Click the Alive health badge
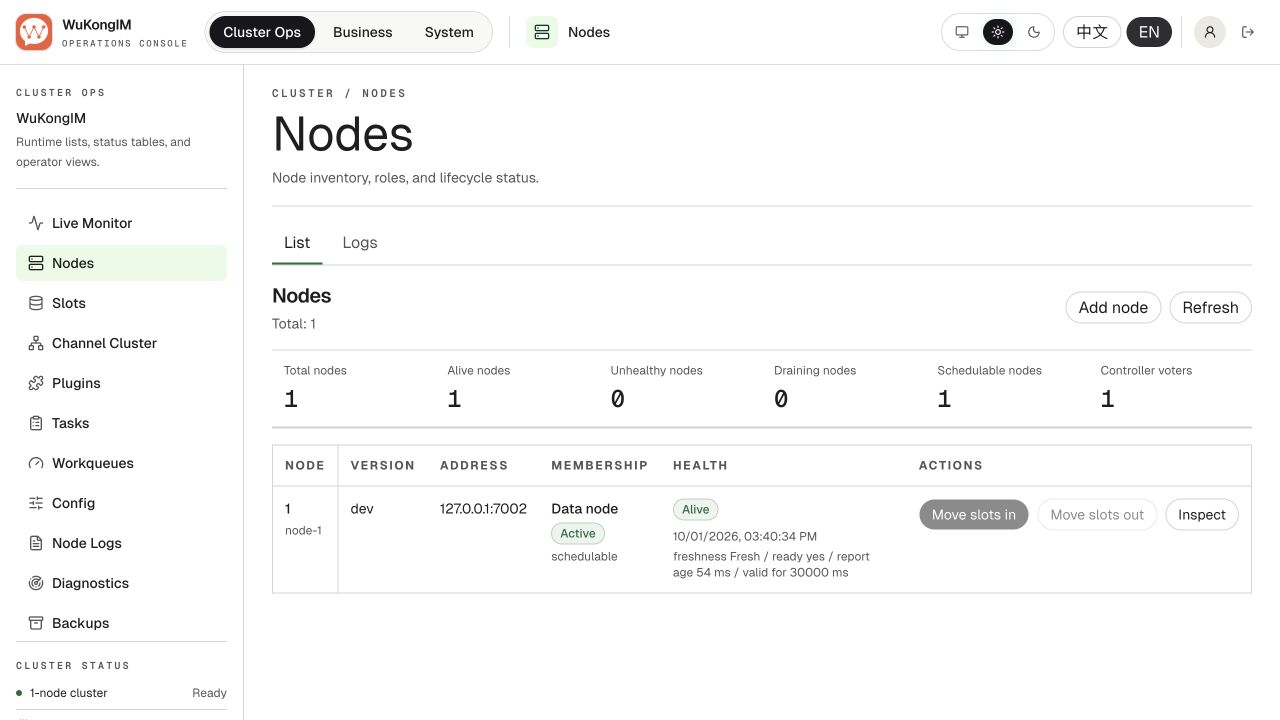This screenshot has width=1280, height=720. 696,510
